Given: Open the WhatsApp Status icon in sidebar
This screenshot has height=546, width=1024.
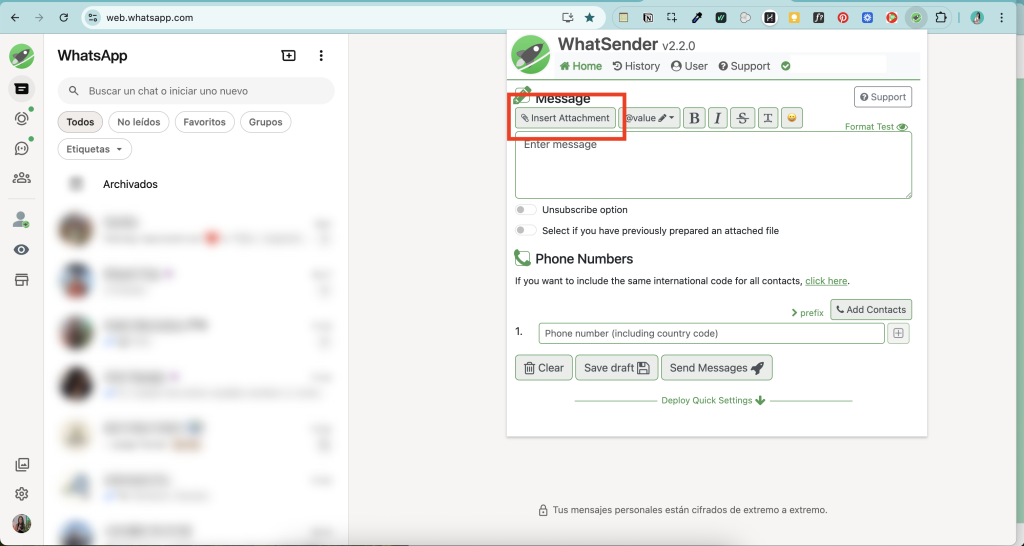Looking at the screenshot, I should click(x=21, y=118).
